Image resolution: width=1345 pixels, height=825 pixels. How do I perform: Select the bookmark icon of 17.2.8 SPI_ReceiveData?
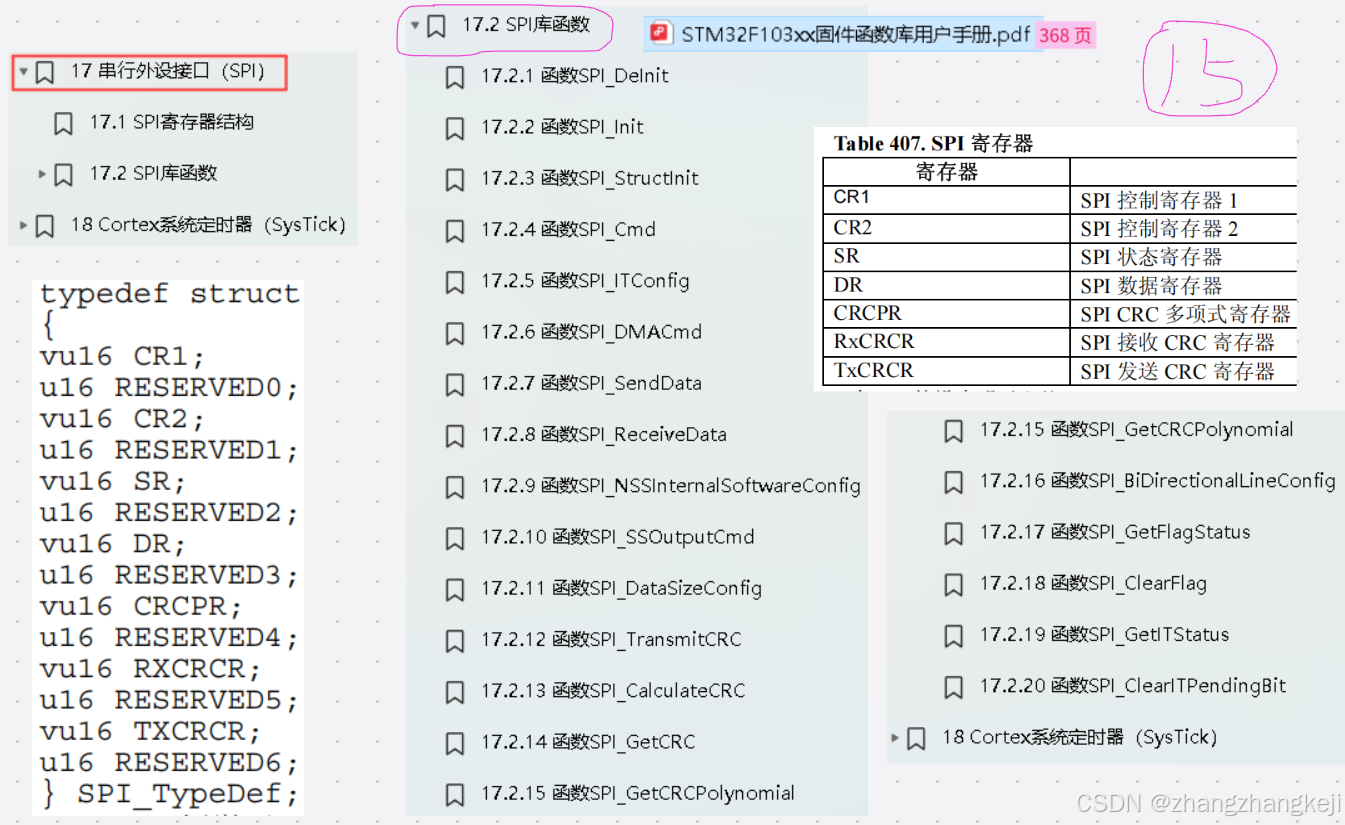tap(455, 436)
